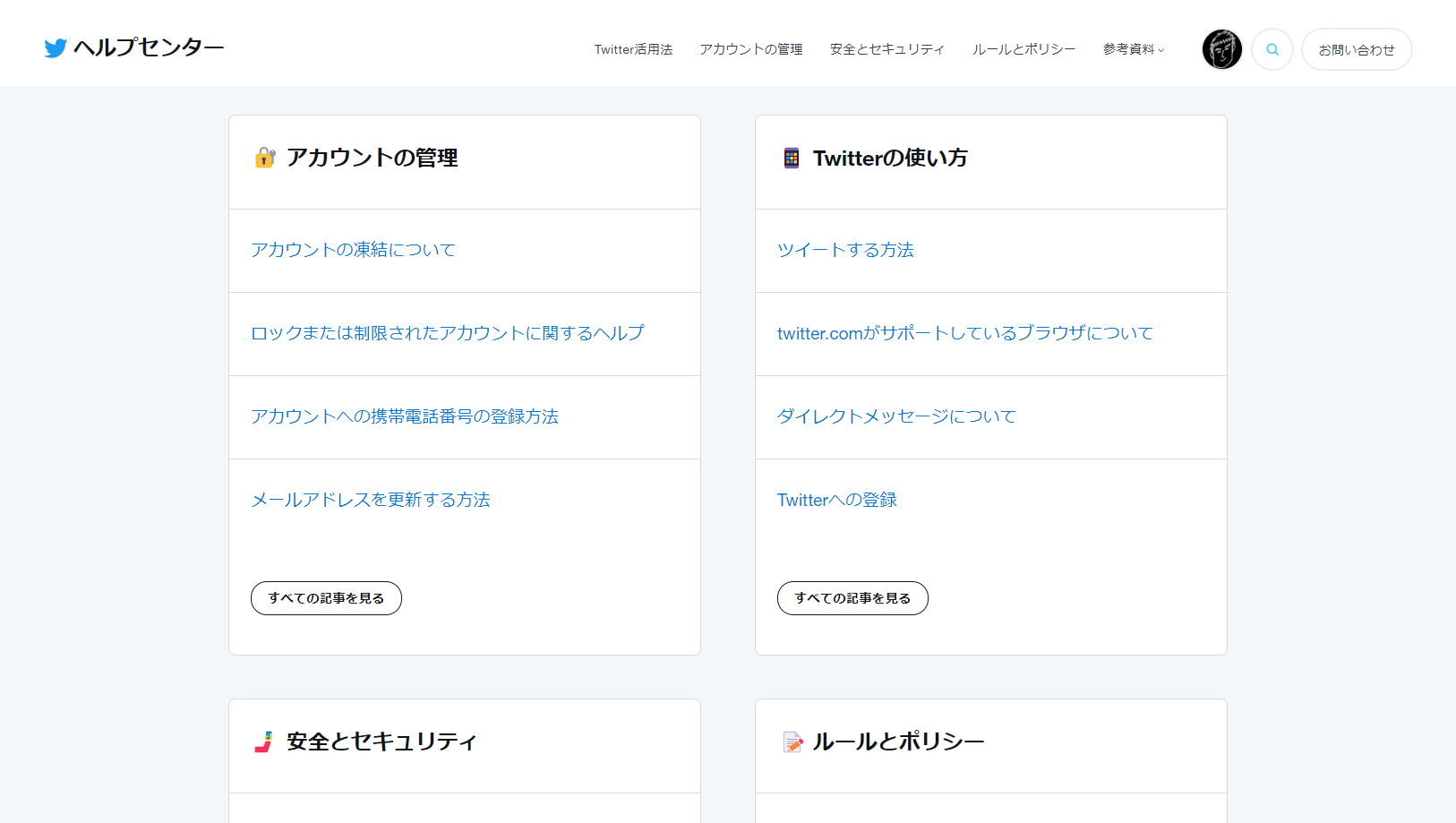This screenshot has height=823, width=1456.
Task: Click the アカウントの管理 card heading
Action: (373, 158)
